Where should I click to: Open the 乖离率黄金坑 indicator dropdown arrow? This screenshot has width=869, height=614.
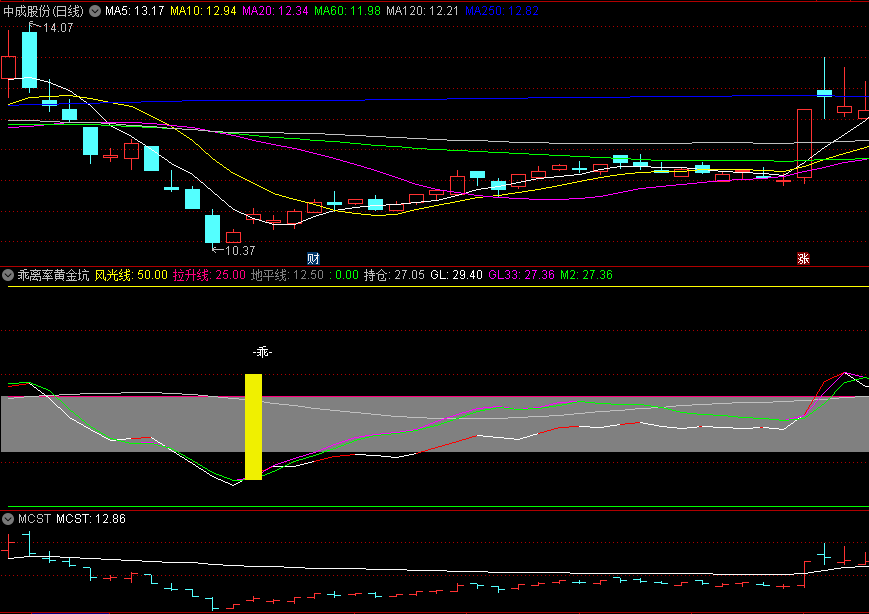tap(8, 275)
